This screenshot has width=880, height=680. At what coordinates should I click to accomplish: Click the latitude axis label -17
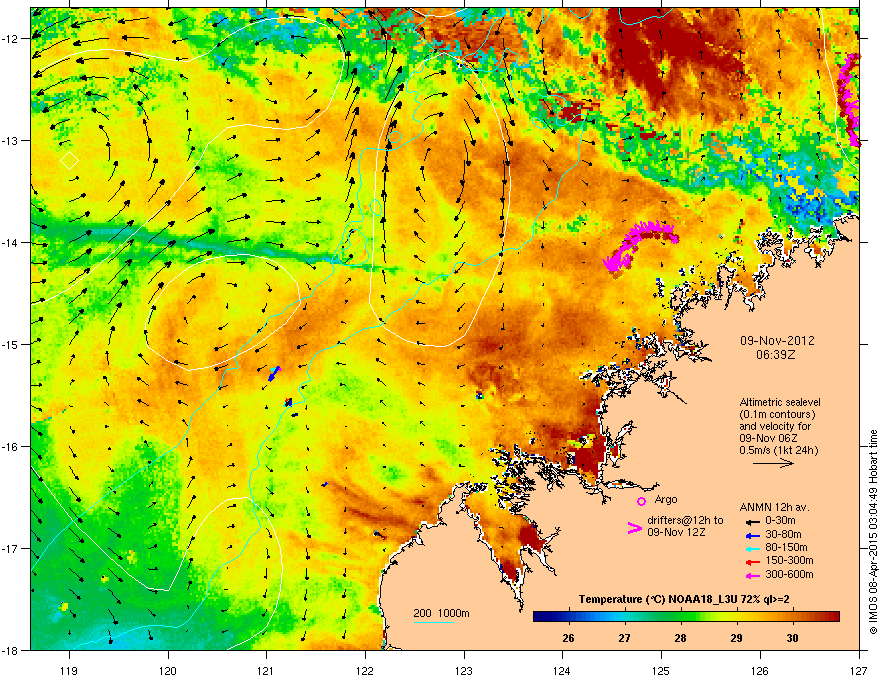[x=10, y=548]
